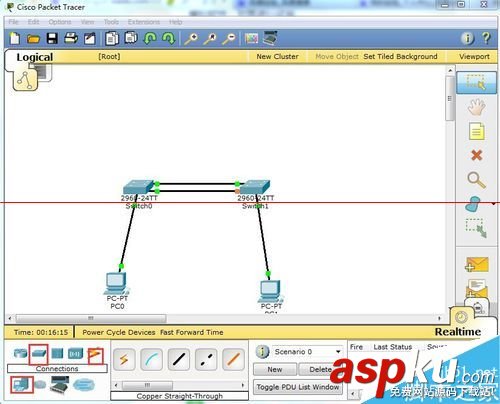Open the Options menu
Image resolution: width=500 pixels, height=404 pixels.
click(60, 22)
